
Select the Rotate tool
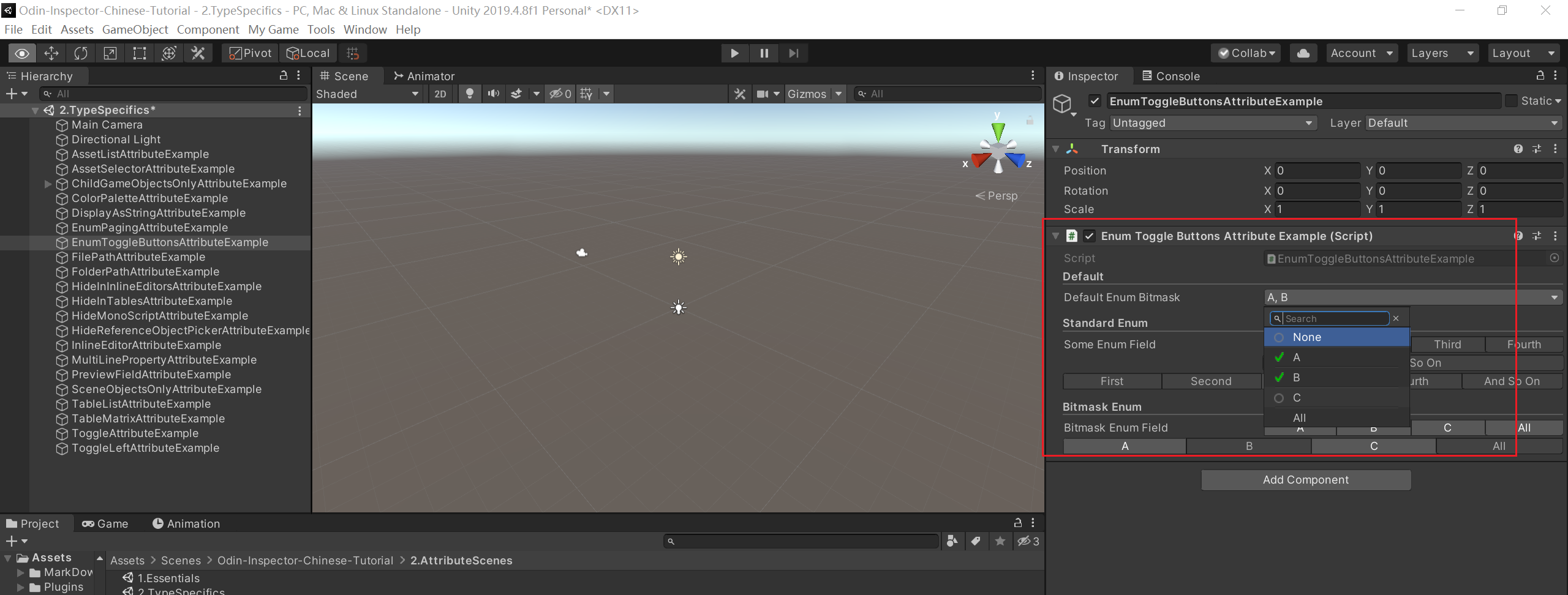[81, 53]
